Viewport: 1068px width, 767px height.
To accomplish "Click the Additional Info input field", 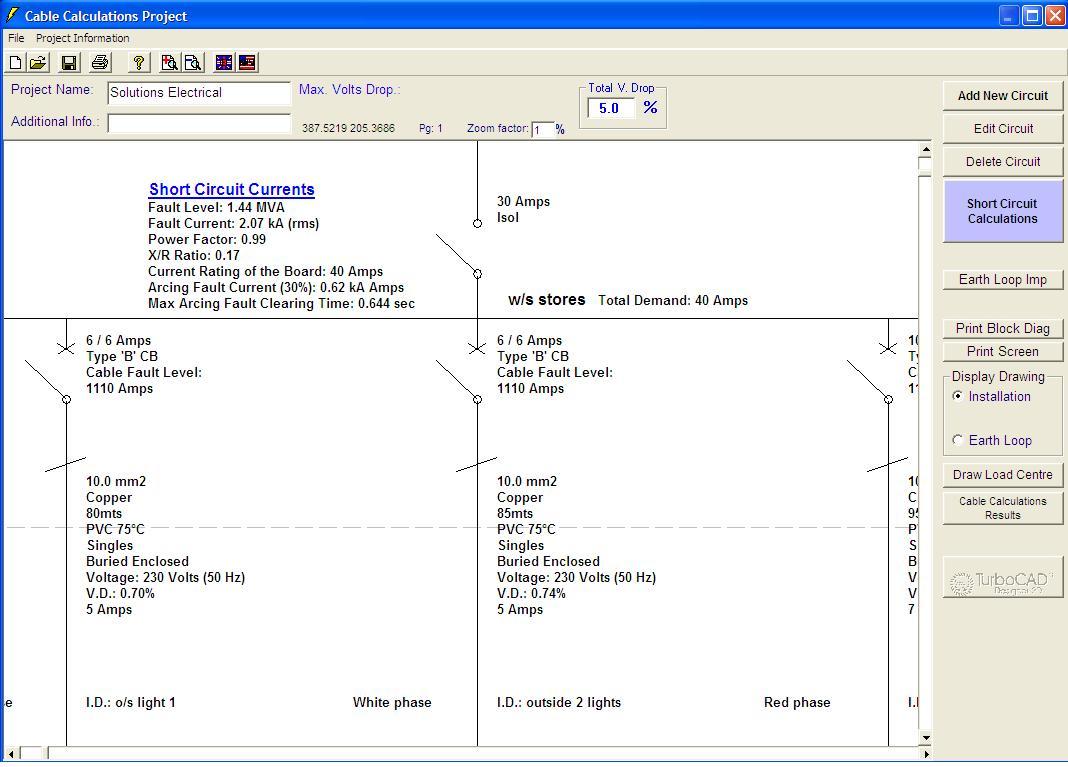I will (199, 123).
